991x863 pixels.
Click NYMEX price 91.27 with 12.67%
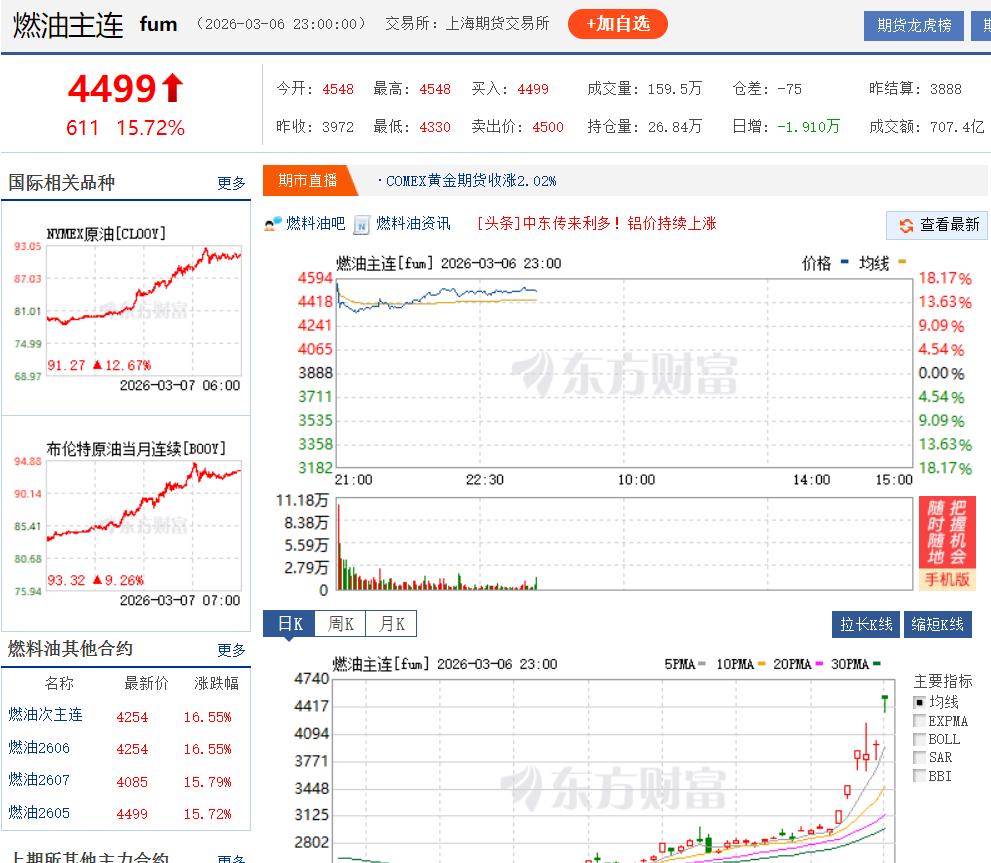99,365
